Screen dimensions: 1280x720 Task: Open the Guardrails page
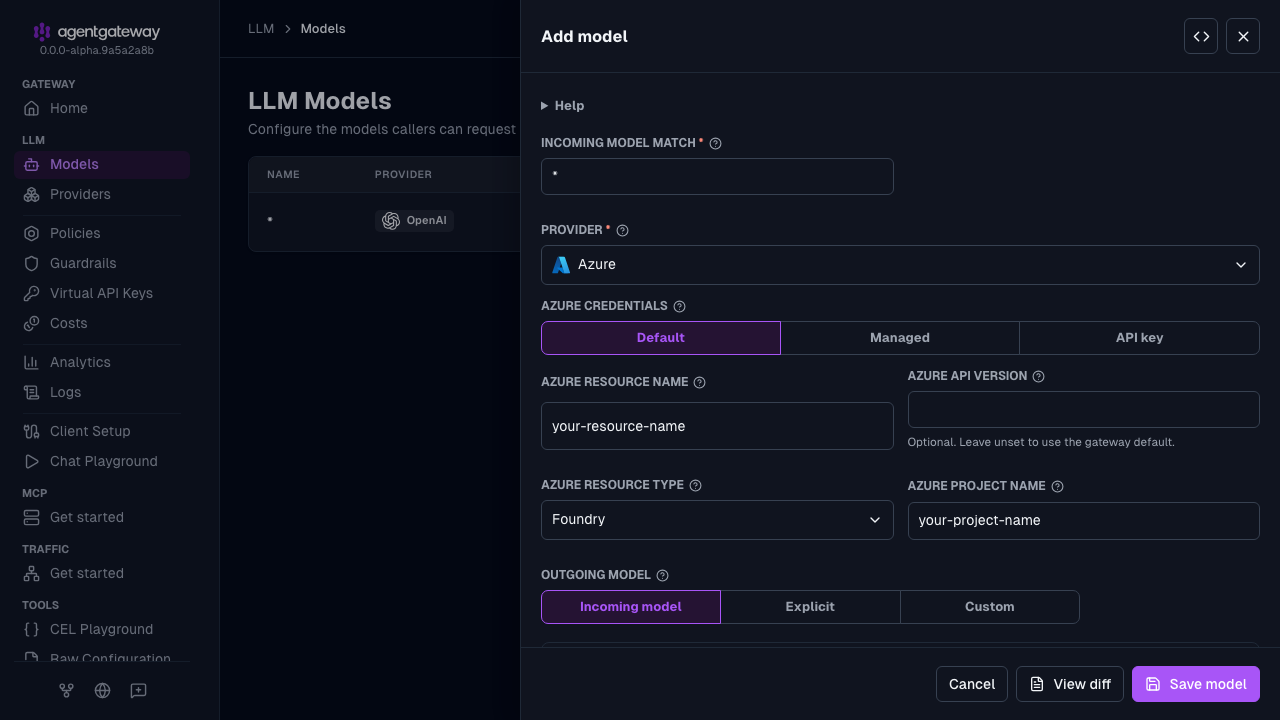tap(102, 263)
